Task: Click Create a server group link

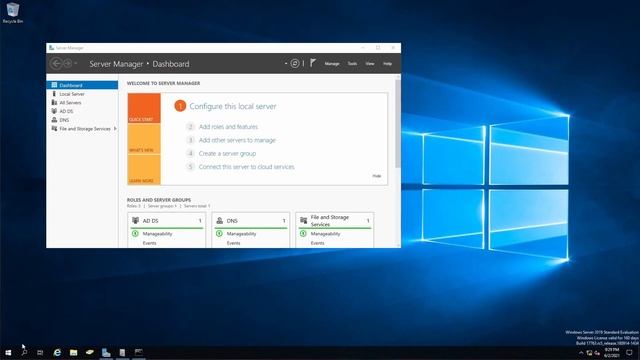Action: tap(227, 153)
